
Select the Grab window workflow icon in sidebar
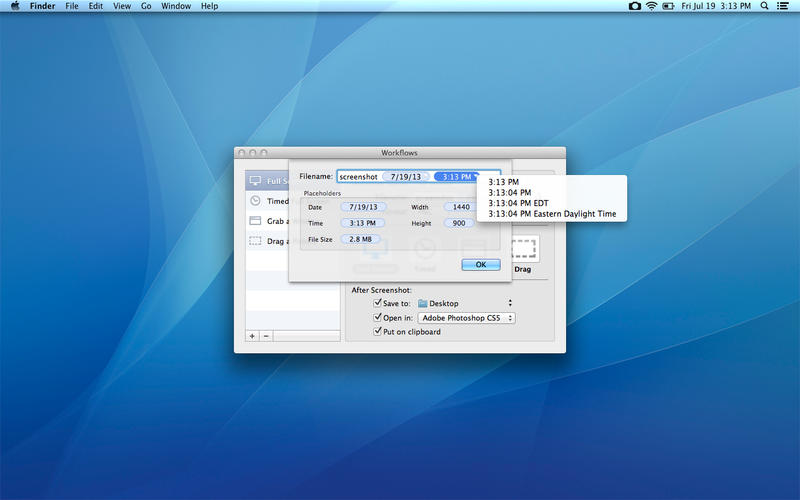255,221
